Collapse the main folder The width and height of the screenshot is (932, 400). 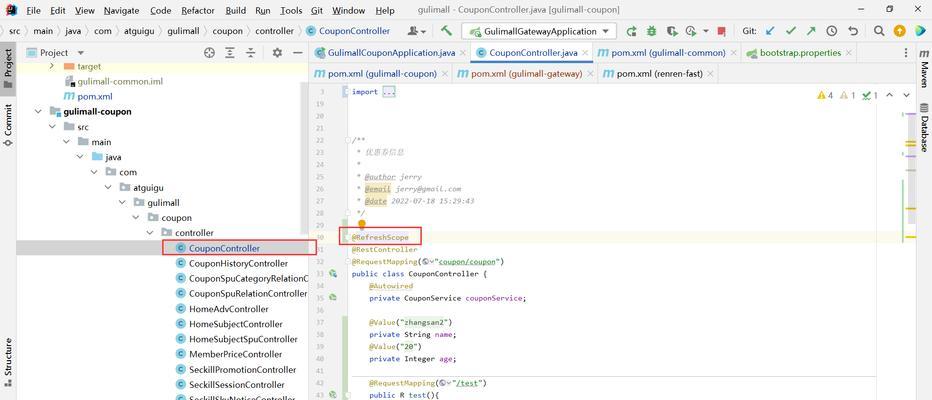pos(66,141)
